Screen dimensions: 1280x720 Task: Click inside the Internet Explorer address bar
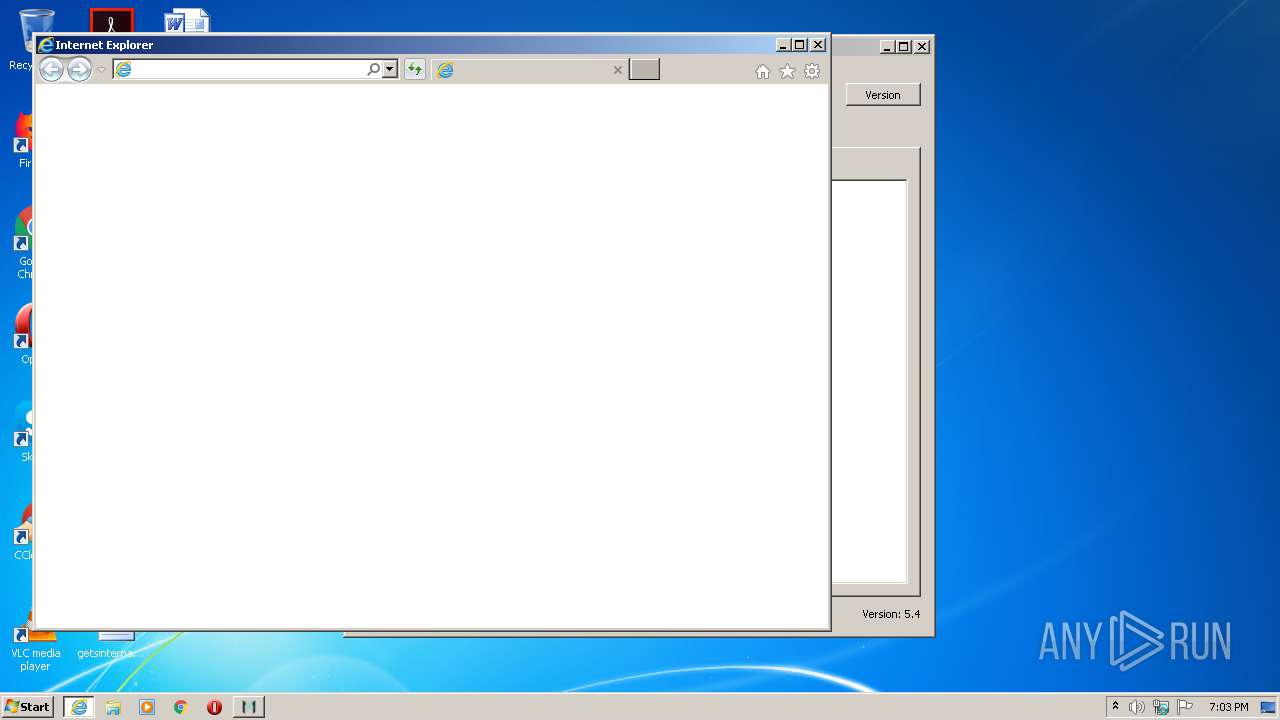240,69
